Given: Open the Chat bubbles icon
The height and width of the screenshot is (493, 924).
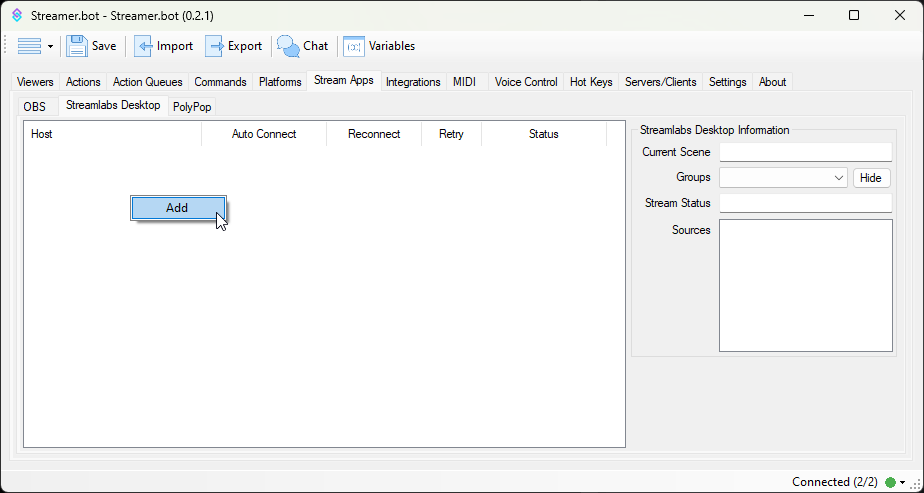Looking at the screenshot, I should coord(288,46).
